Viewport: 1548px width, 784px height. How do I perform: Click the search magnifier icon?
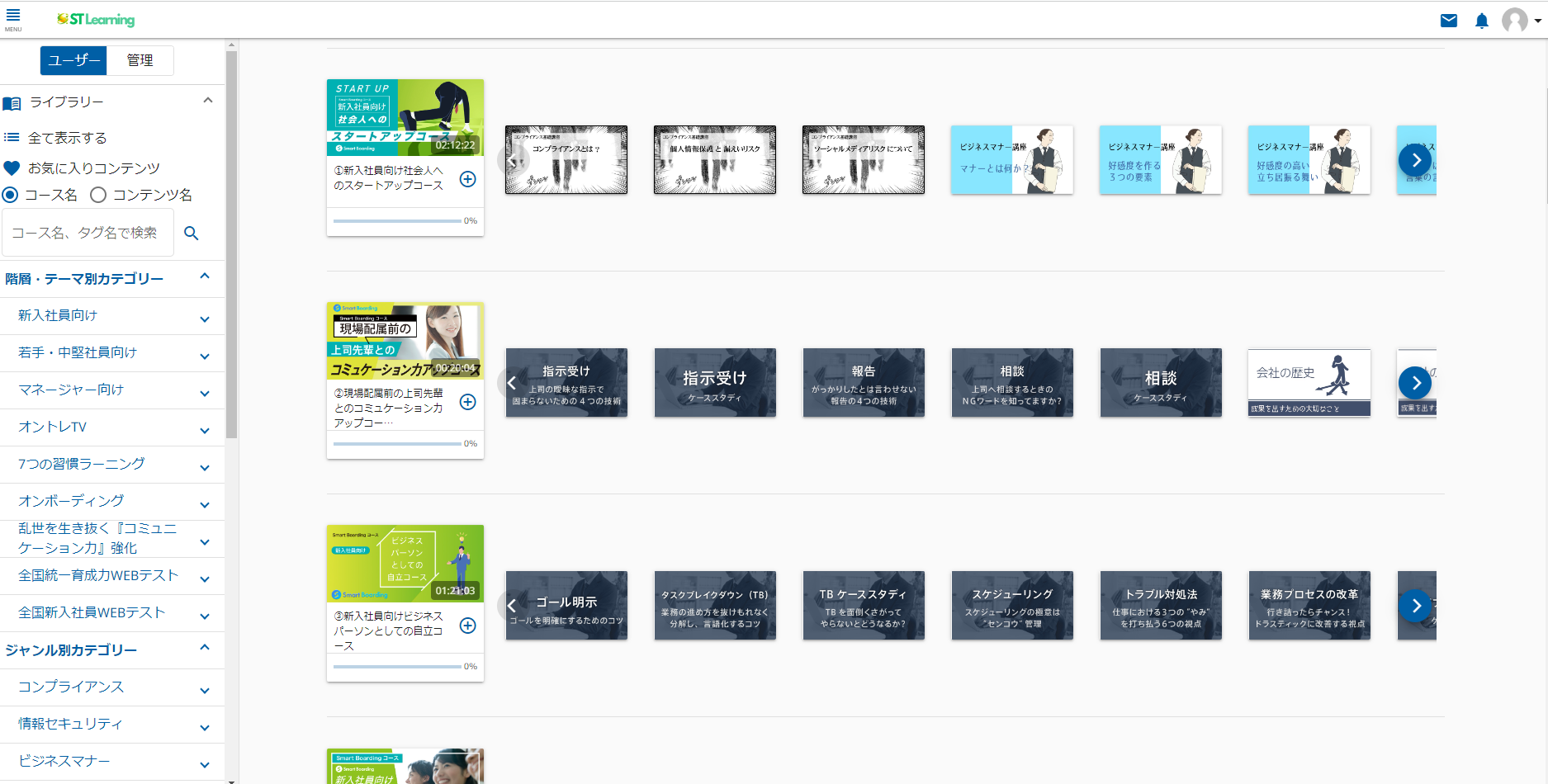[192, 233]
